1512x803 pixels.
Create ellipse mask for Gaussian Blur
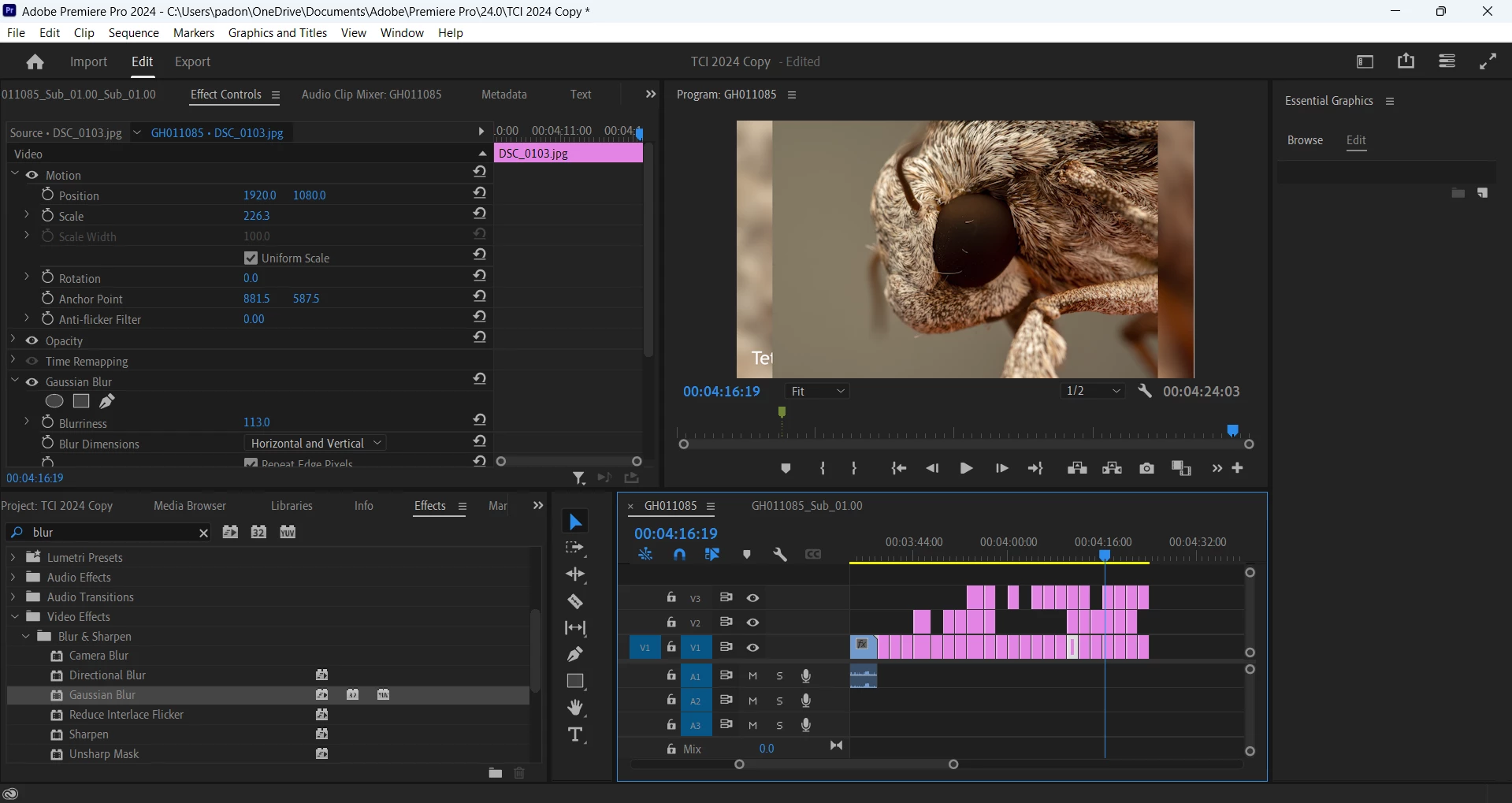pyautogui.click(x=54, y=402)
